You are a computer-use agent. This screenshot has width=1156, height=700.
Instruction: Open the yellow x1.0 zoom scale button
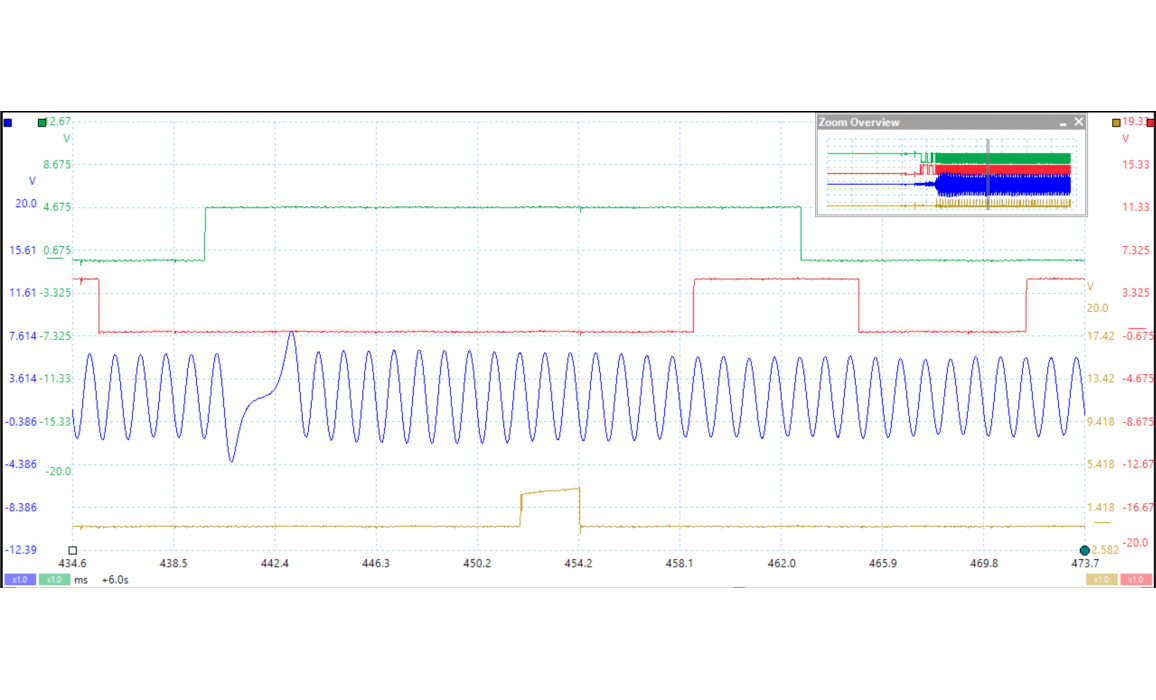1100,580
